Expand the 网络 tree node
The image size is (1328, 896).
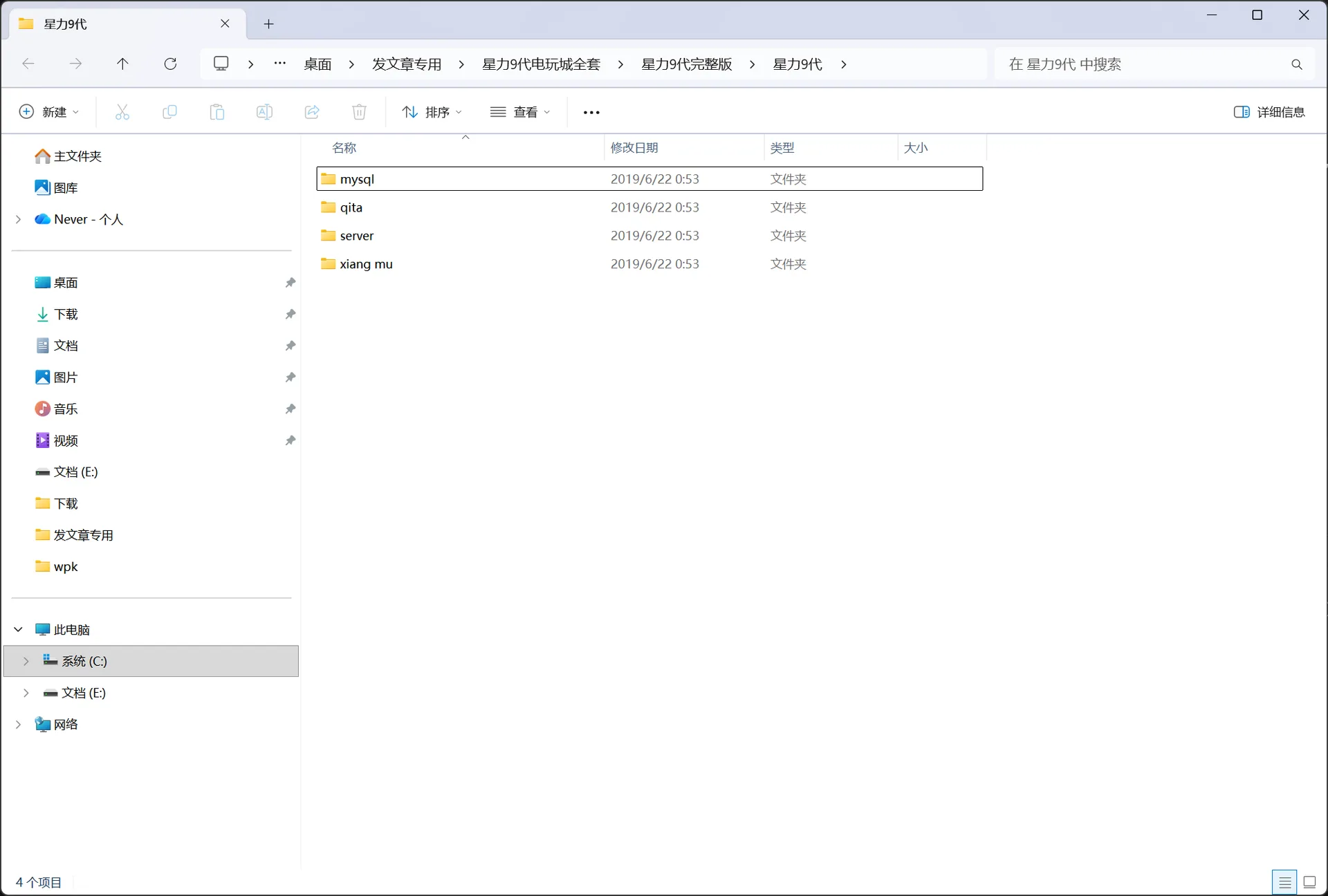(19, 725)
